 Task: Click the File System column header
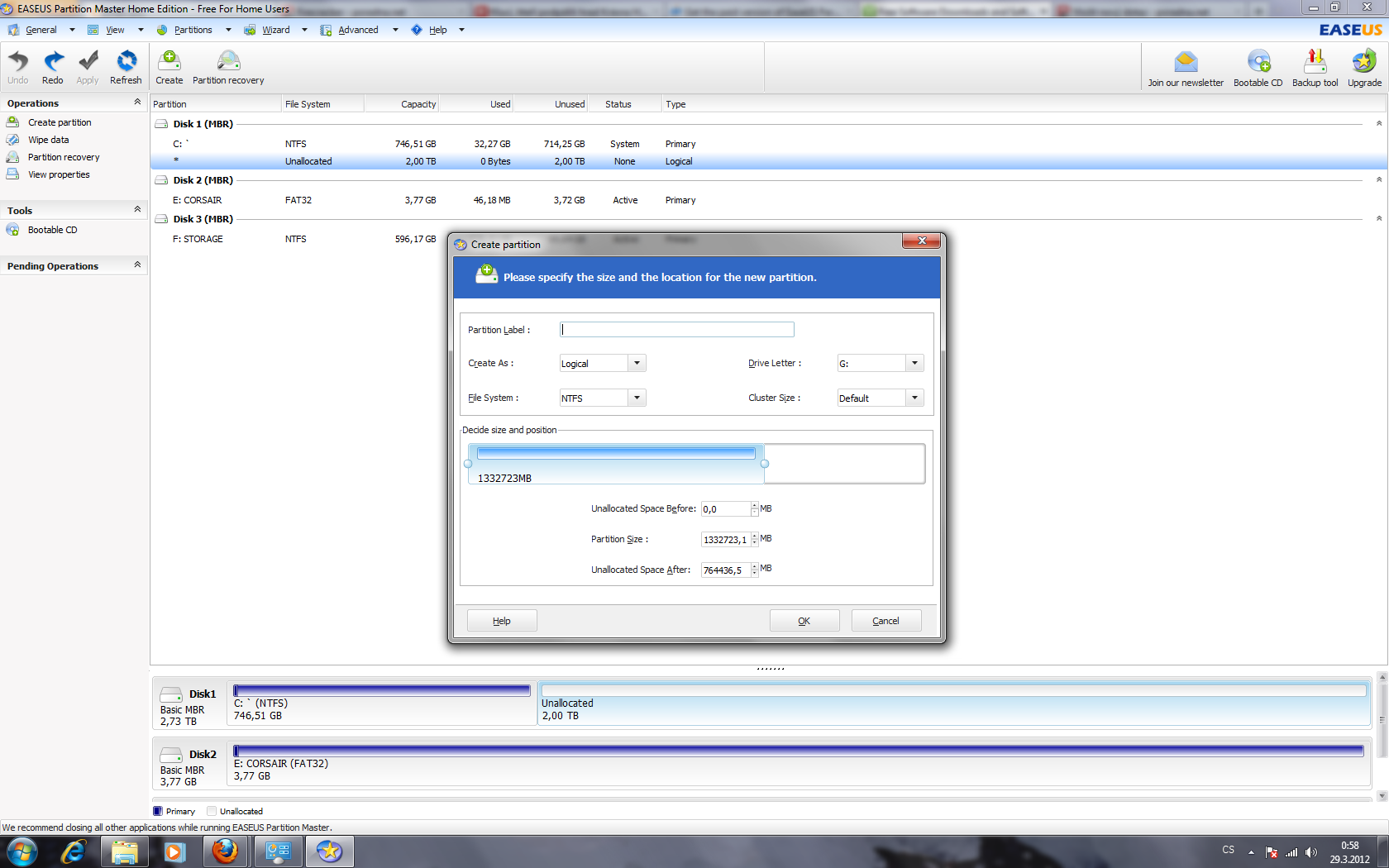322,104
